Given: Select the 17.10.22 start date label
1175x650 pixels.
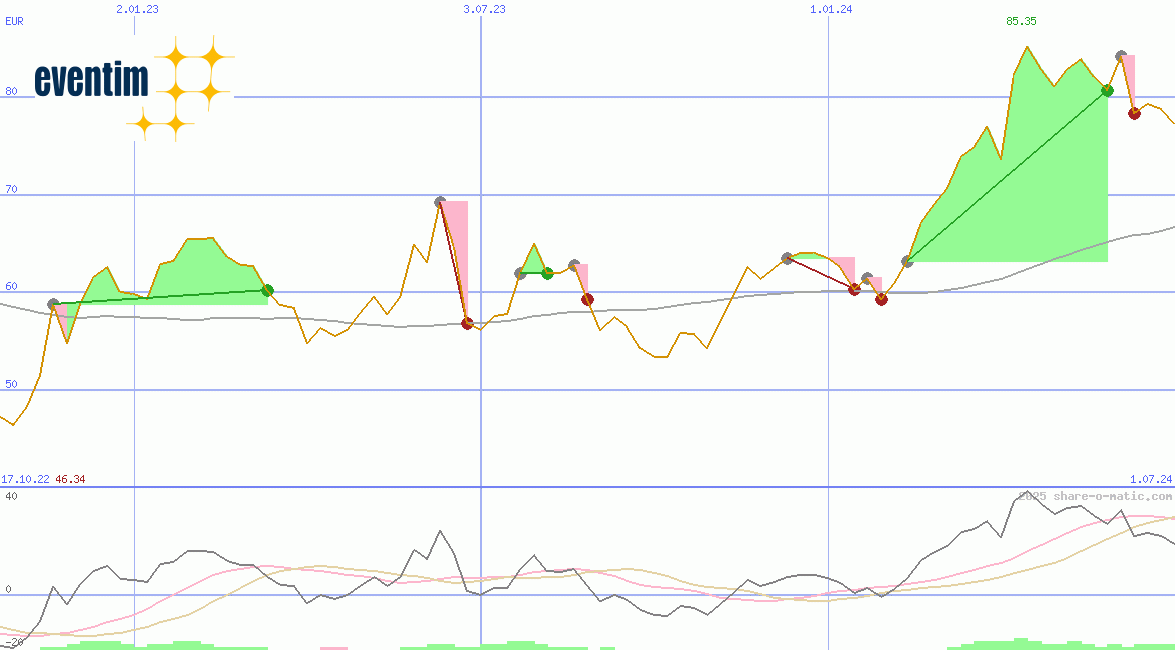Looking at the screenshot, I should (x=25, y=479).
